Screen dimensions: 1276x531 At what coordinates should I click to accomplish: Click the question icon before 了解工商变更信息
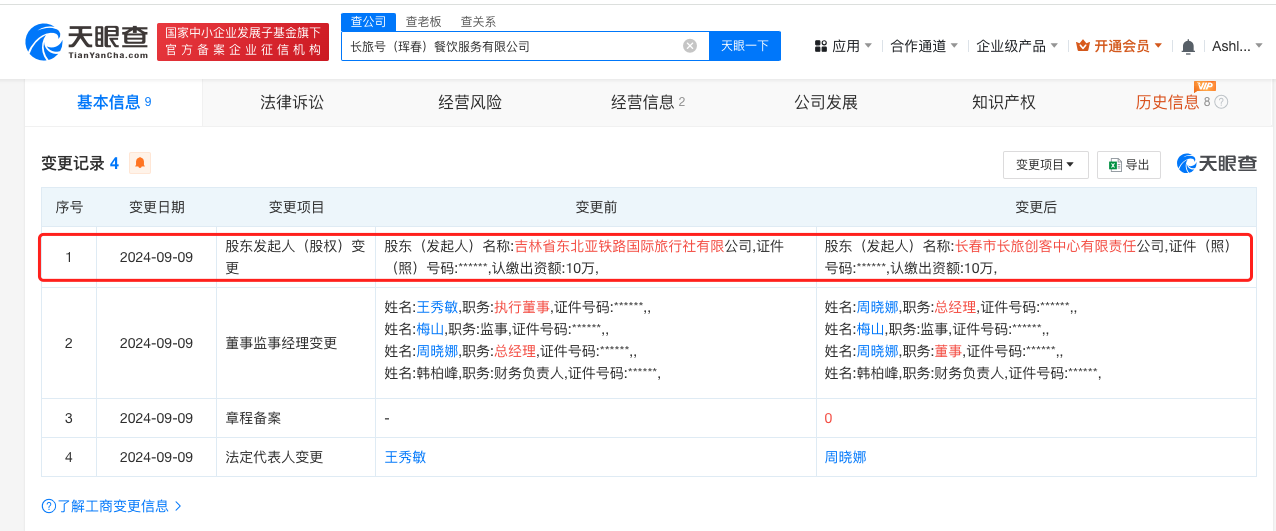(x=48, y=506)
